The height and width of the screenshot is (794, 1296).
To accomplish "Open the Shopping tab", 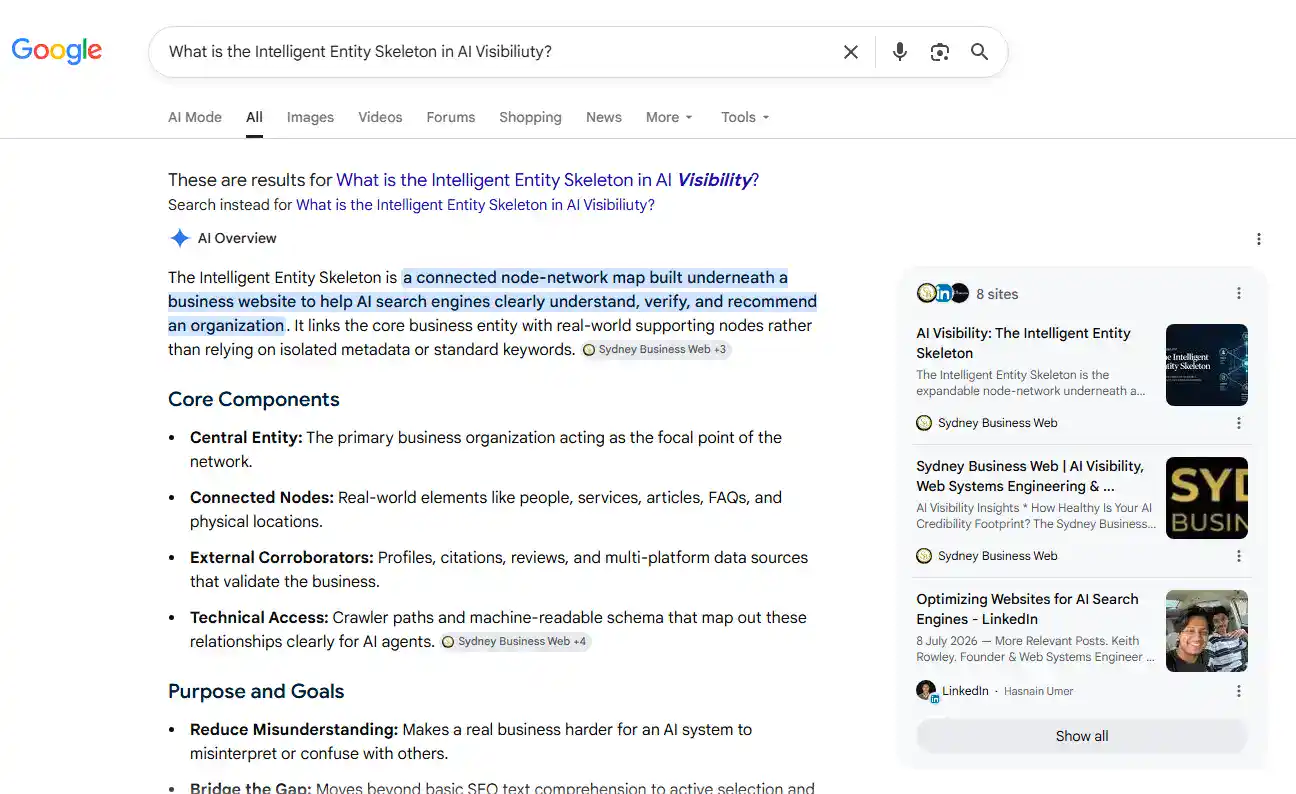I will coord(530,117).
